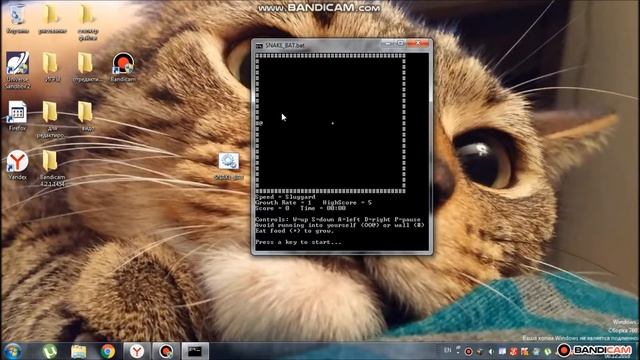Click the "Time = 00:00" value

click(323, 208)
